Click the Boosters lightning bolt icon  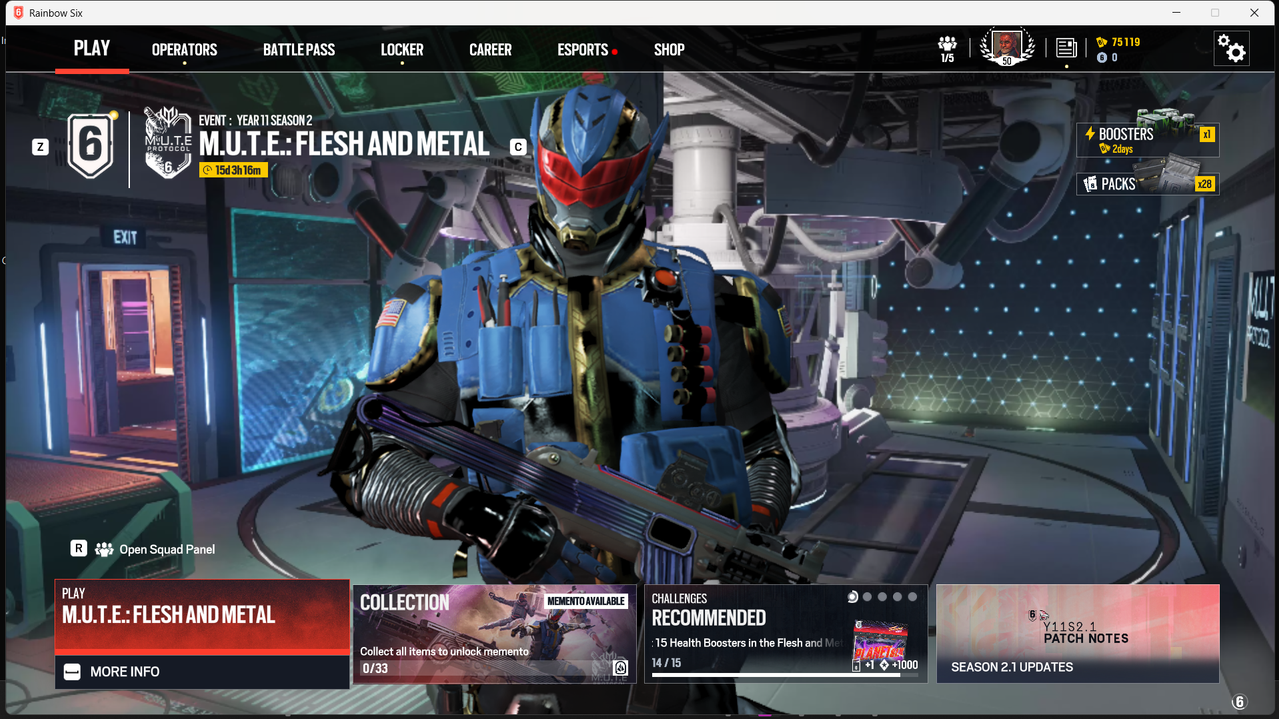click(1090, 134)
